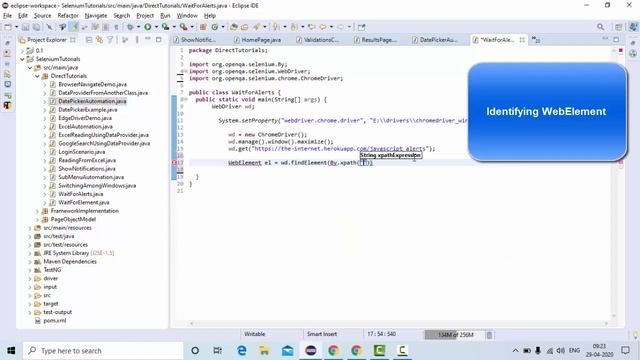Click the Debug bug icon in toolbar
The image size is (640, 360).
130,27
